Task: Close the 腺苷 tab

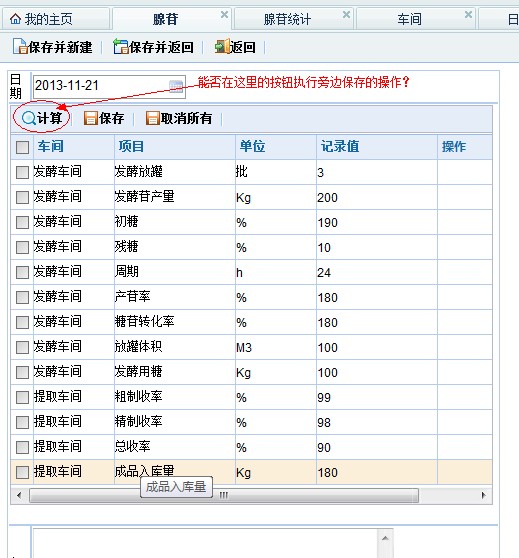Action: (224, 15)
